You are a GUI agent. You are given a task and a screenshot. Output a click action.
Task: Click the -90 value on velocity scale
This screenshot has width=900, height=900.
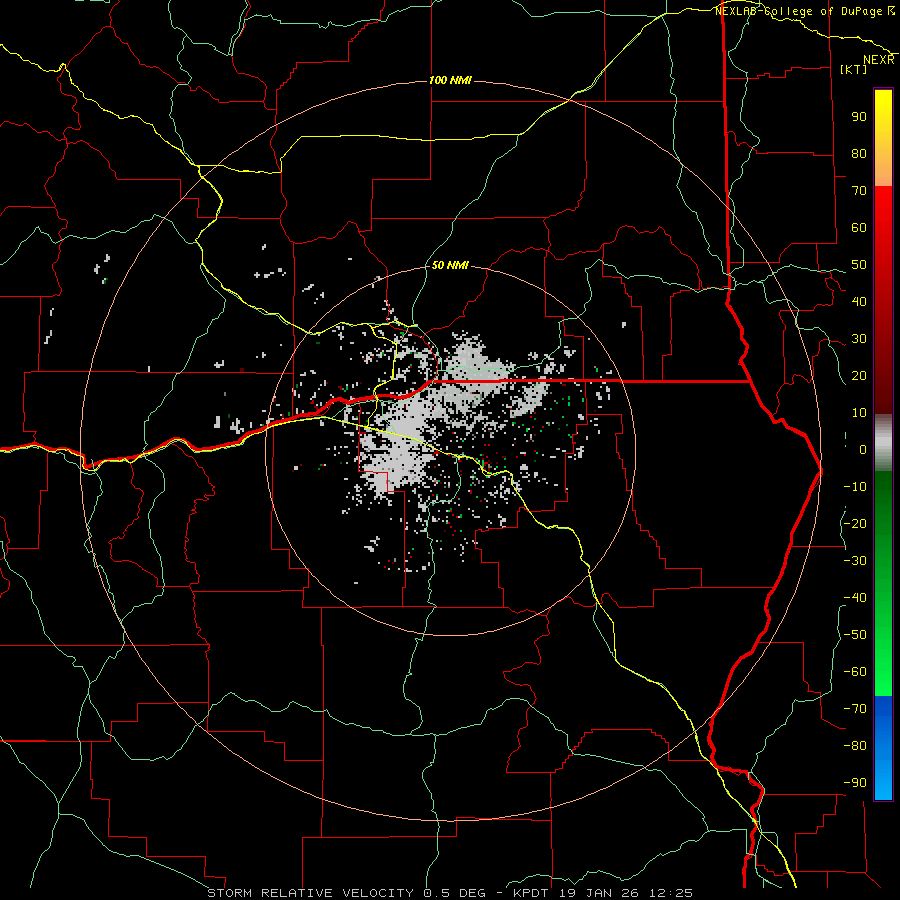[855, 783]
